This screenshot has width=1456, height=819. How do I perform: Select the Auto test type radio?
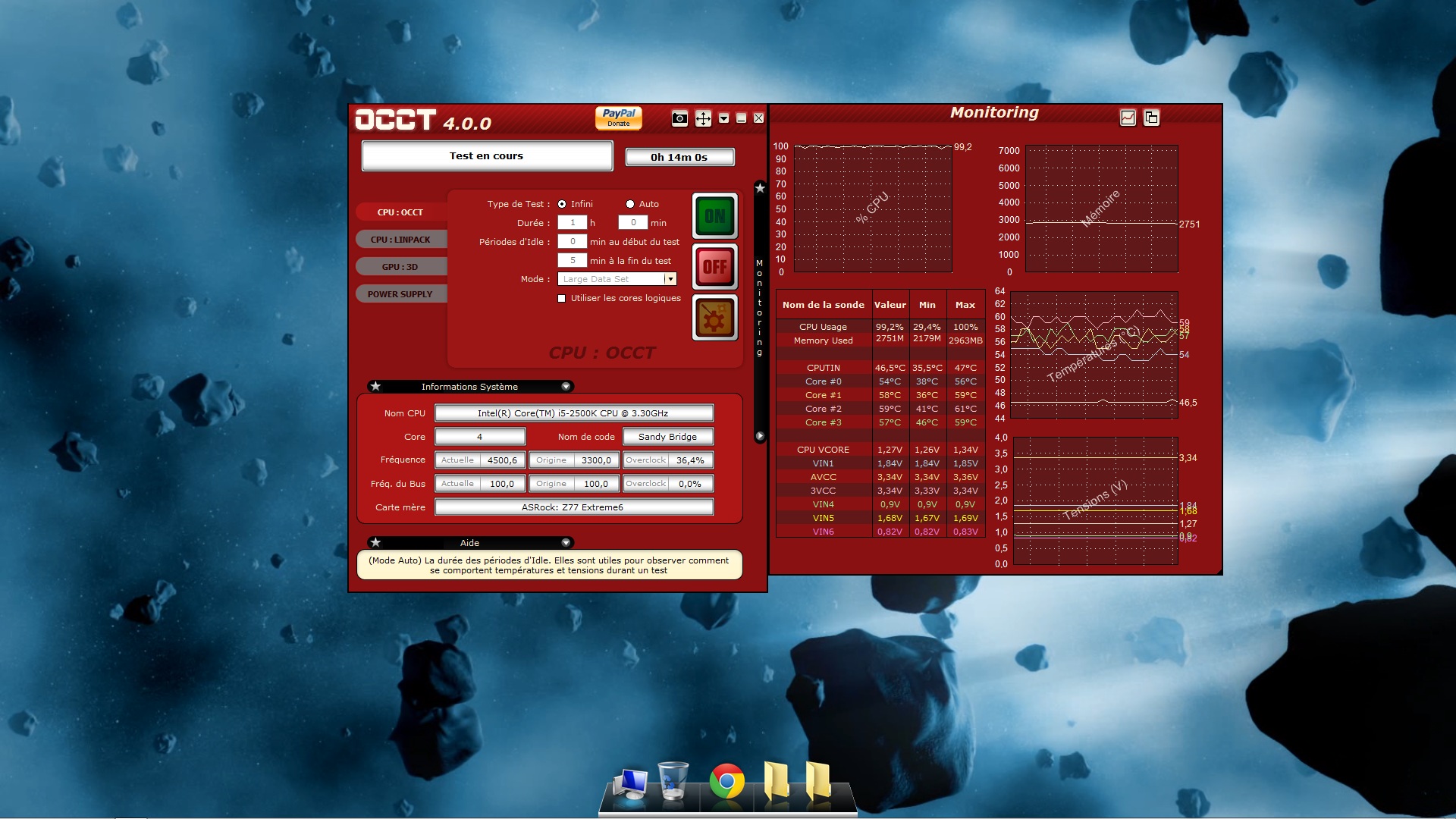pyautogui.click(x=629, y=204)
